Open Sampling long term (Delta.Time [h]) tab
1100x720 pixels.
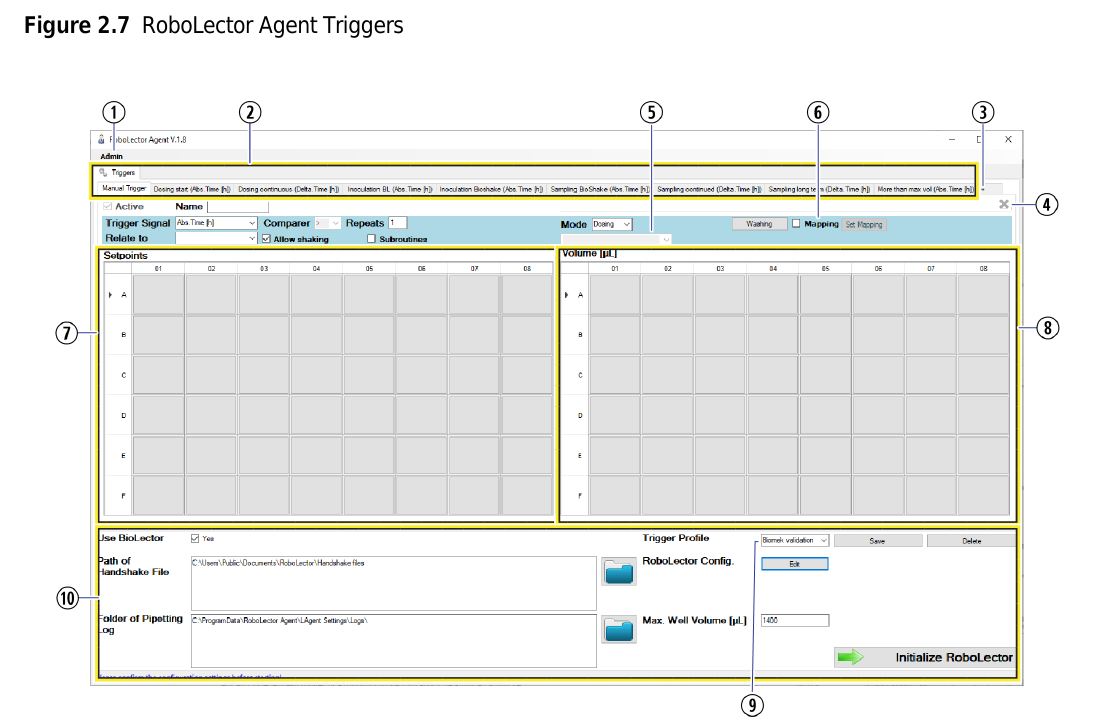click(x=819, y=189)
